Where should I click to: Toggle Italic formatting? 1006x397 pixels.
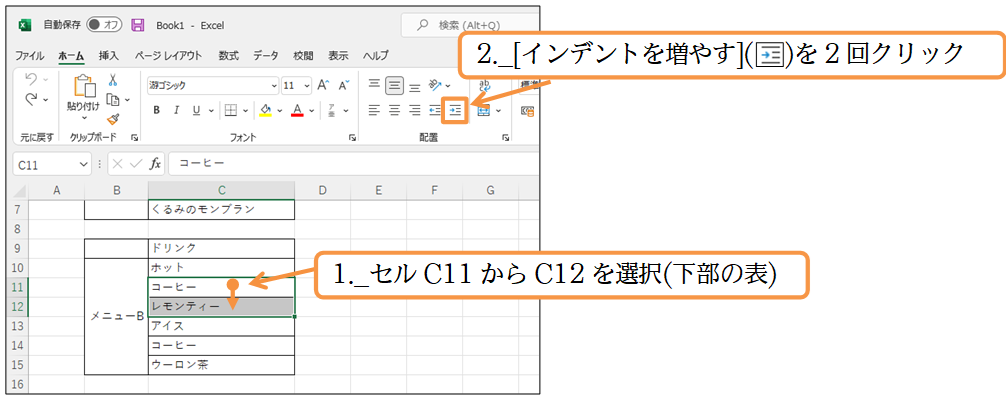(x=176, y=110)
